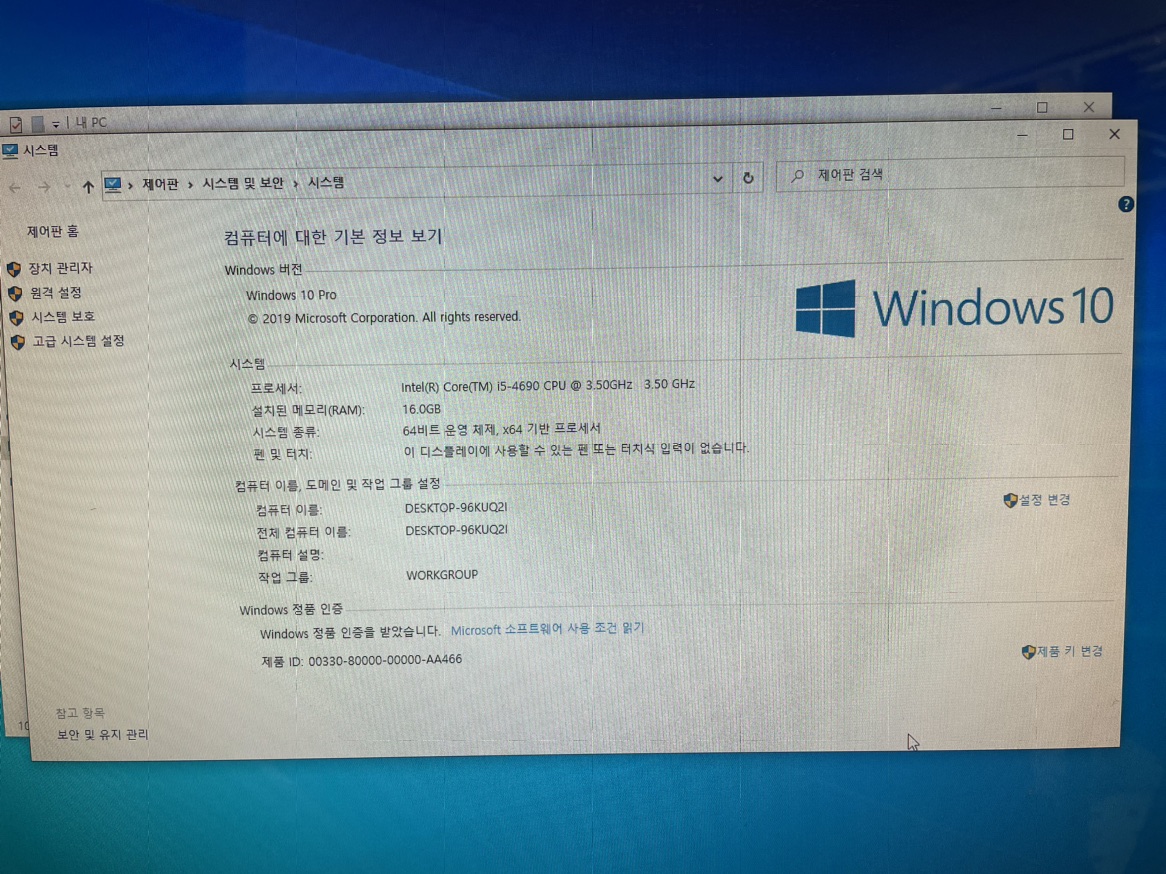Click the 제어판 breadcrumb
Viewport: 1166px width, 874px height.
point(161,184)
